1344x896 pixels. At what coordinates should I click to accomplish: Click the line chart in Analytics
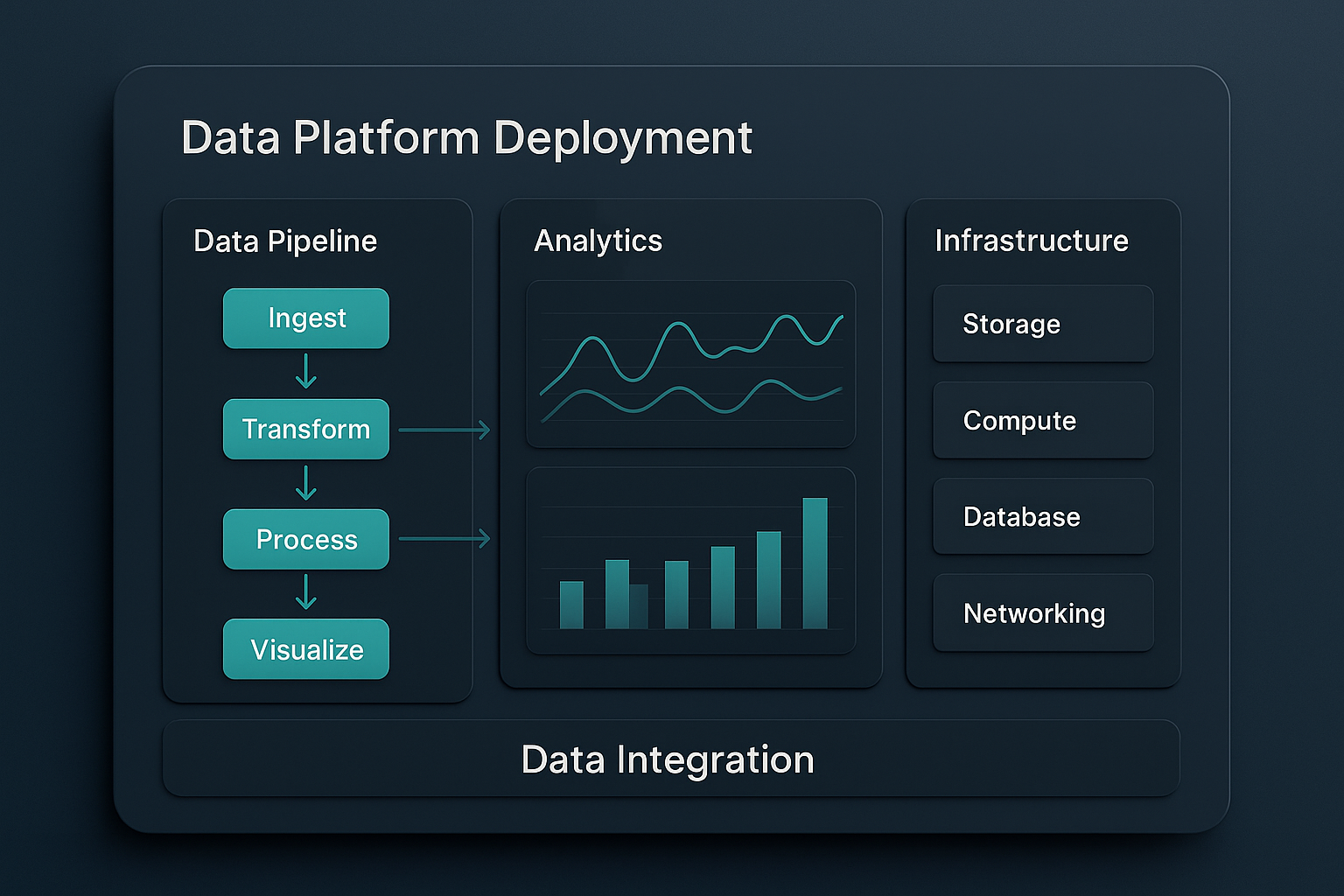coord(690,362)
